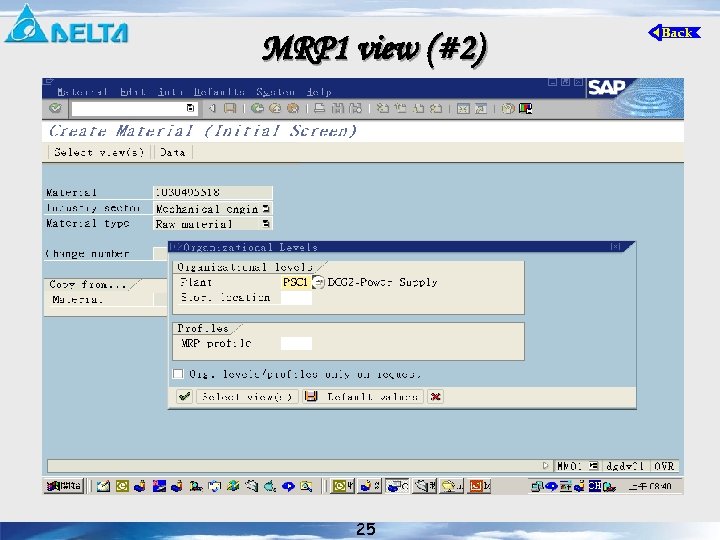Click the Stor. location input field
Viewport: 720px width, 540px height.
[x=296, y=298]
